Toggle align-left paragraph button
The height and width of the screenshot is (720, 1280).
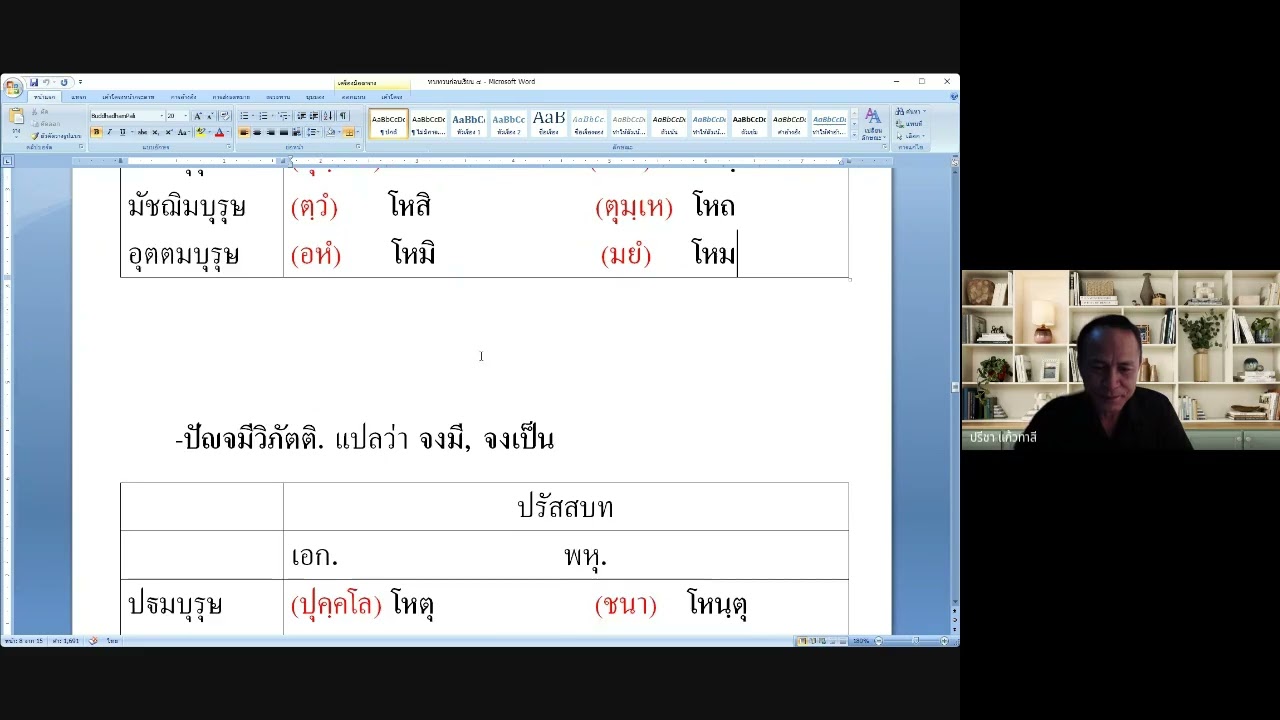click(244, 132)
